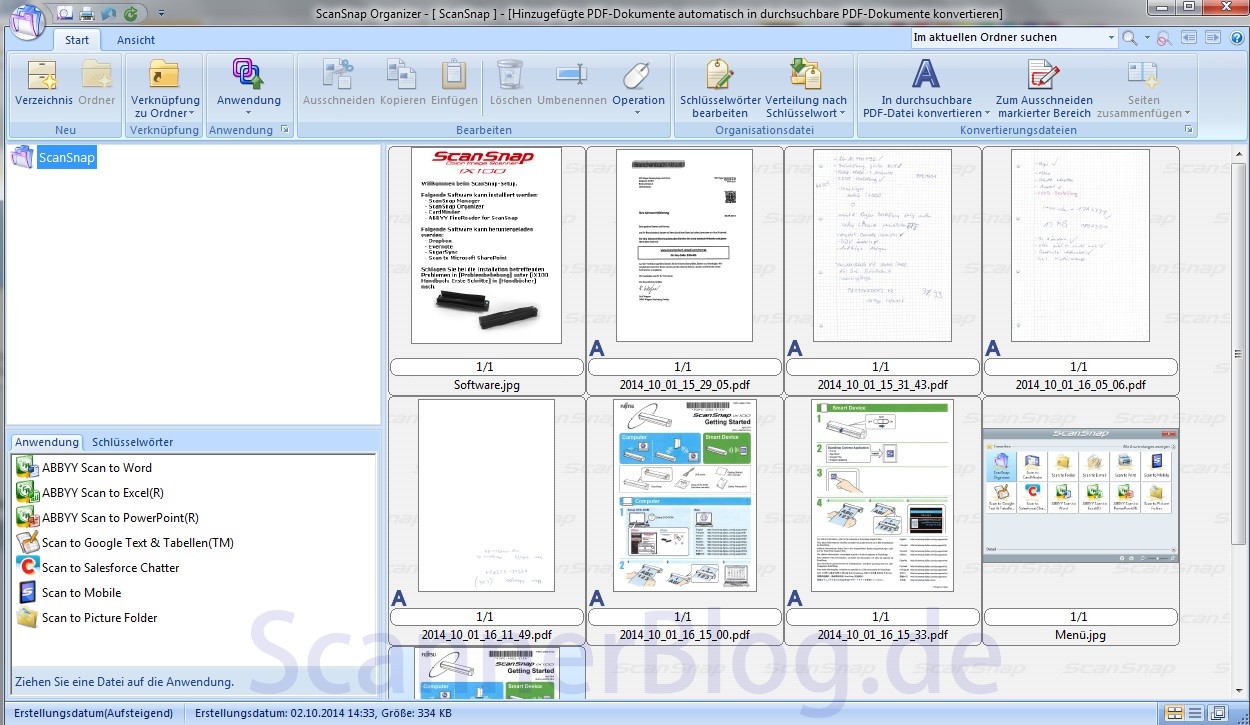Select the ScanSnap root folder in tree
Viewport: 1250px width, 725px height.
tap(66, 158)
